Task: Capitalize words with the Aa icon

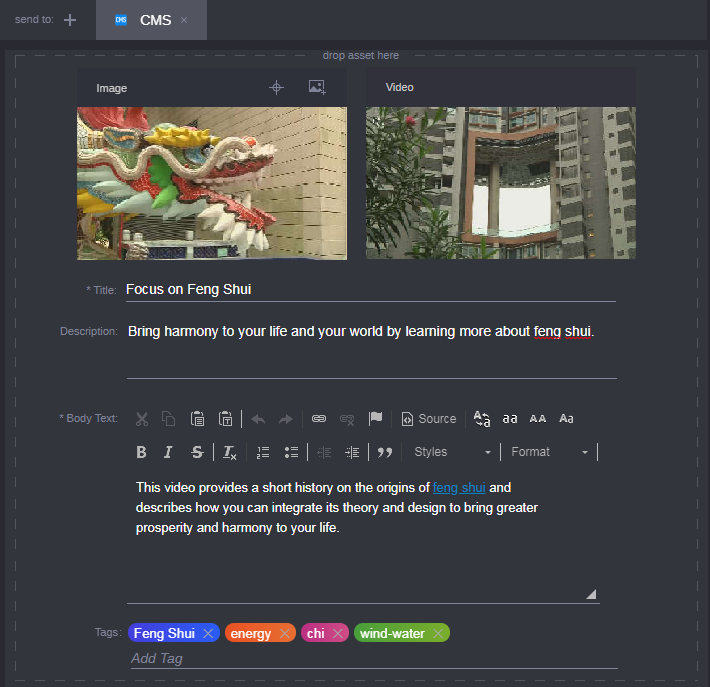Action: (x=566, y=419)
